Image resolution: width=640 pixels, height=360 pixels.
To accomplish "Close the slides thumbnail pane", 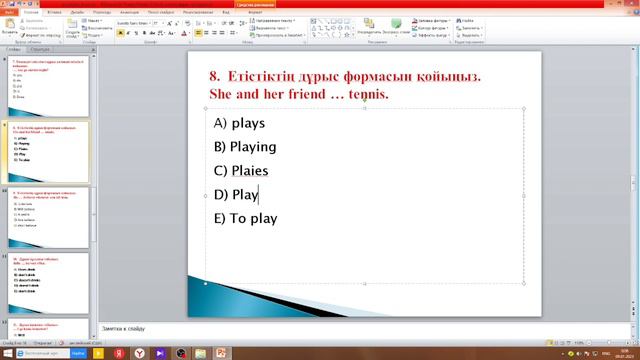I will click(x=93, y=49).
